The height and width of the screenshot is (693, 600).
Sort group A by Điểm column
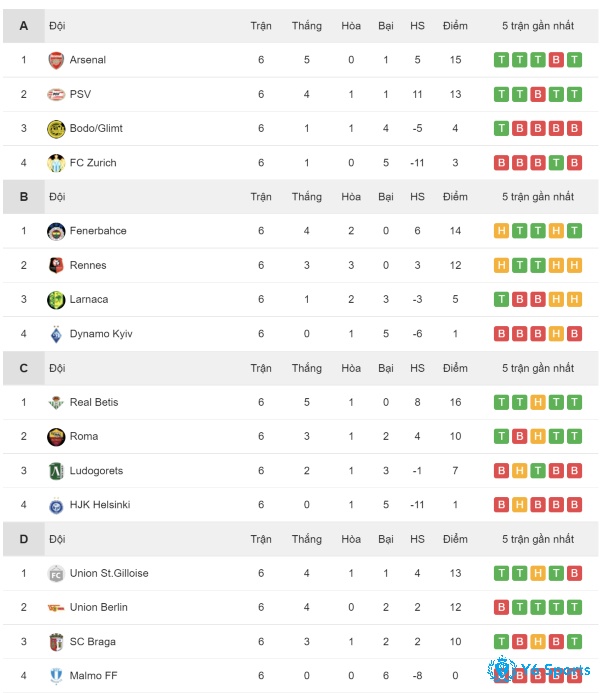pos(455,26)
